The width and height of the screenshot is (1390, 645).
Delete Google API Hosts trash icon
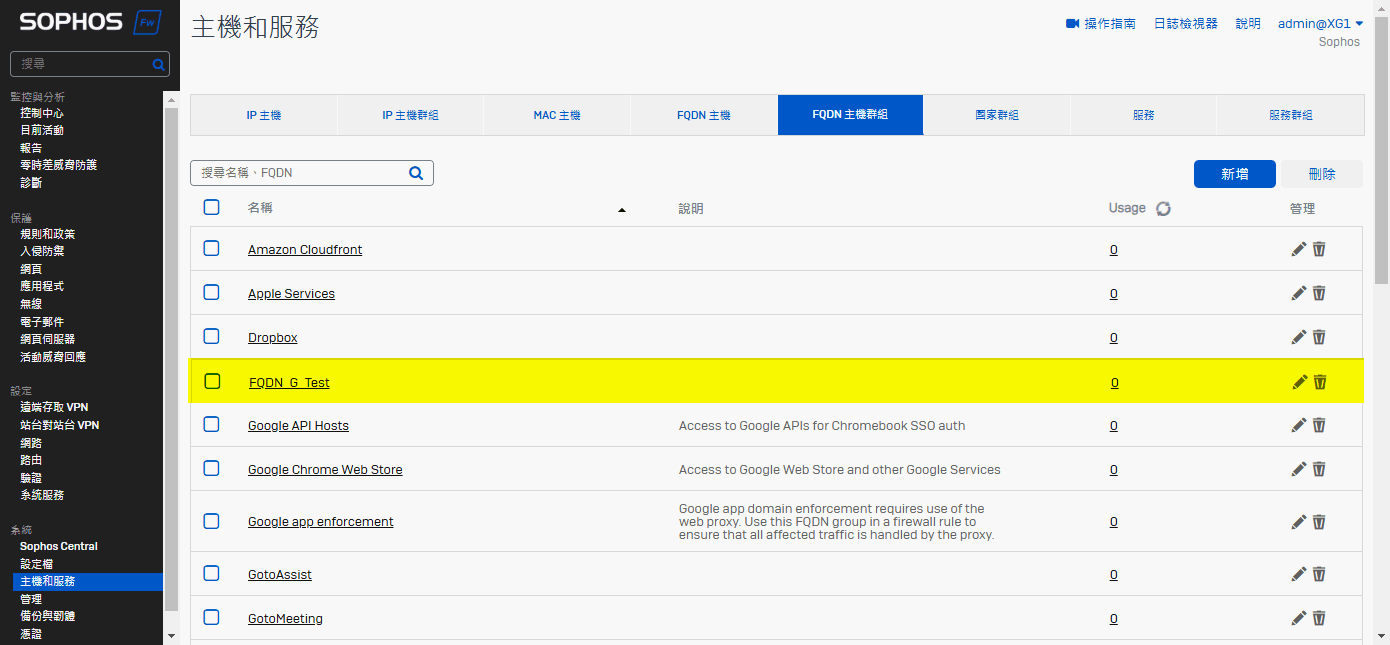click(1319, 425)
